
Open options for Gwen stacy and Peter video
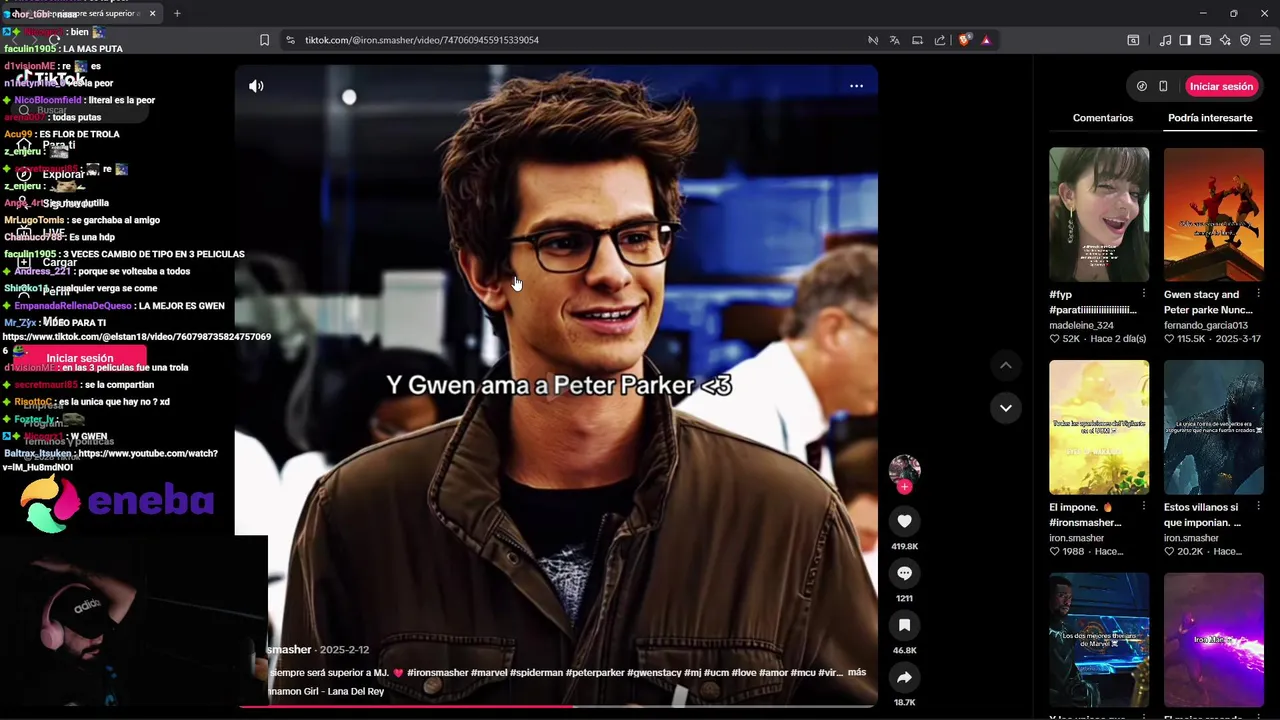click(x=1258, y=294)
